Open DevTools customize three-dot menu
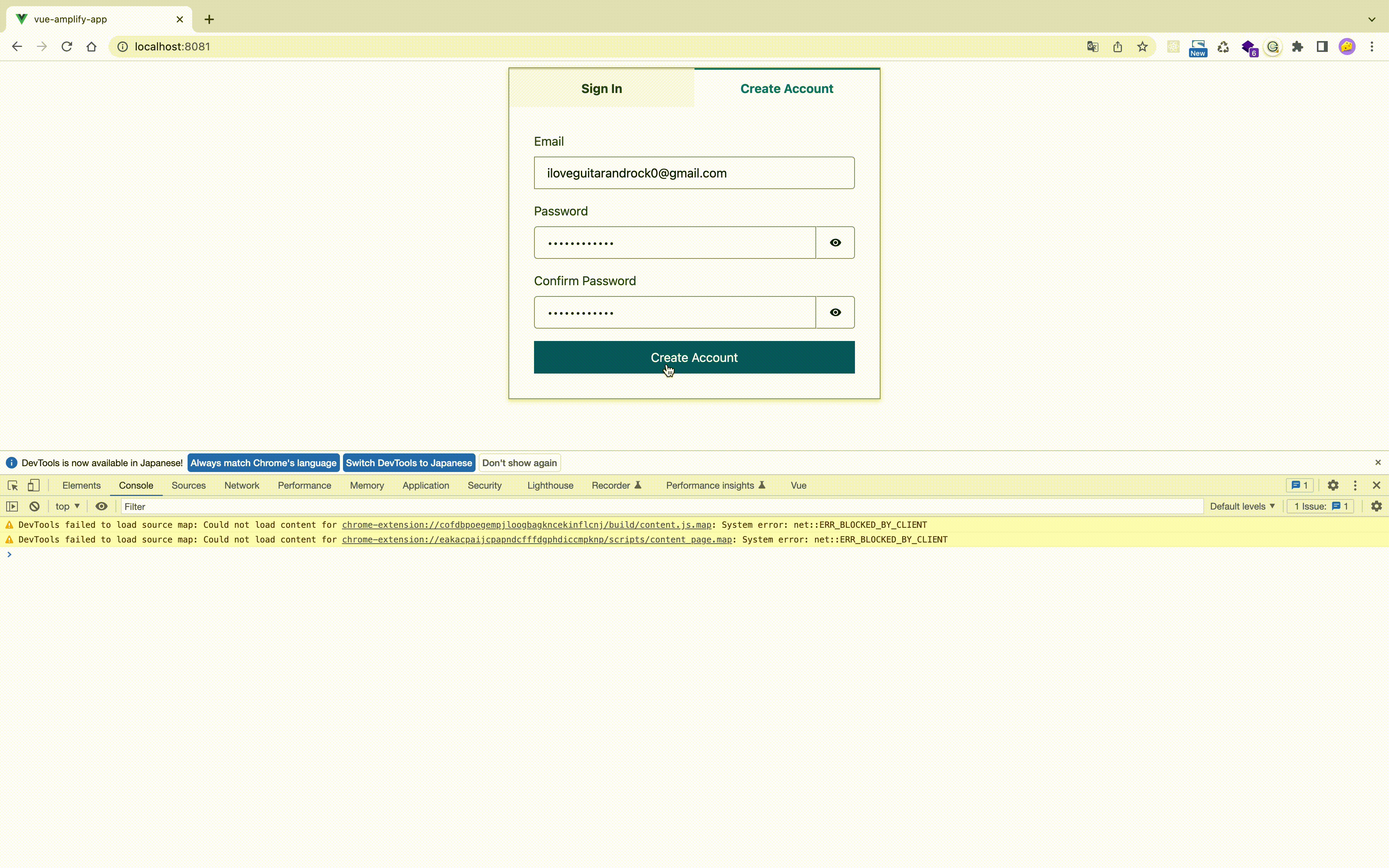 pyautogui.click(x=1355, y=485)
